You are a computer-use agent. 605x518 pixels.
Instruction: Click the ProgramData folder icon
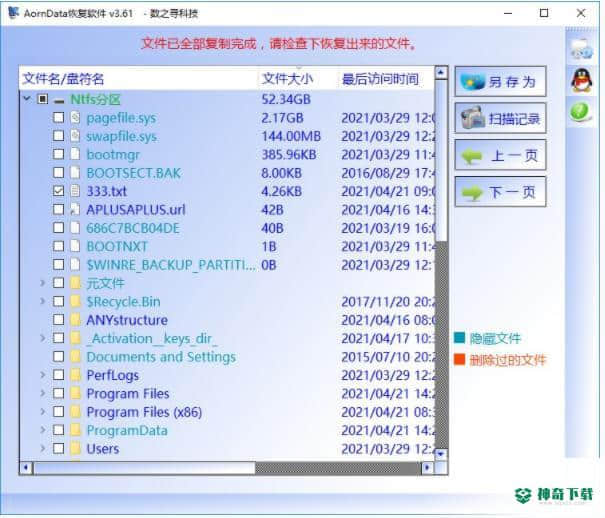tap(76, 430)
